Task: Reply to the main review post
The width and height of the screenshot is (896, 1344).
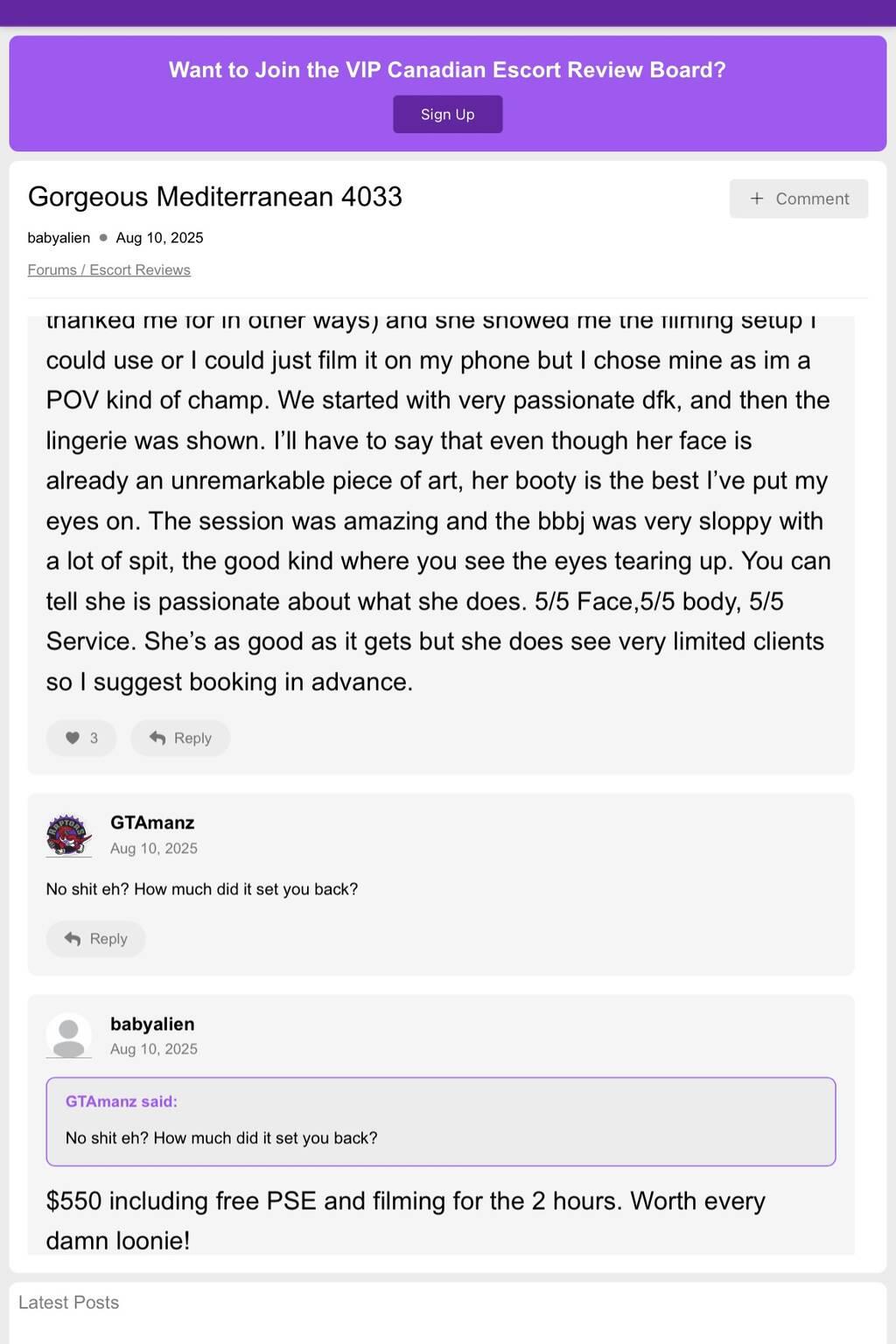Action: [180, 738]
